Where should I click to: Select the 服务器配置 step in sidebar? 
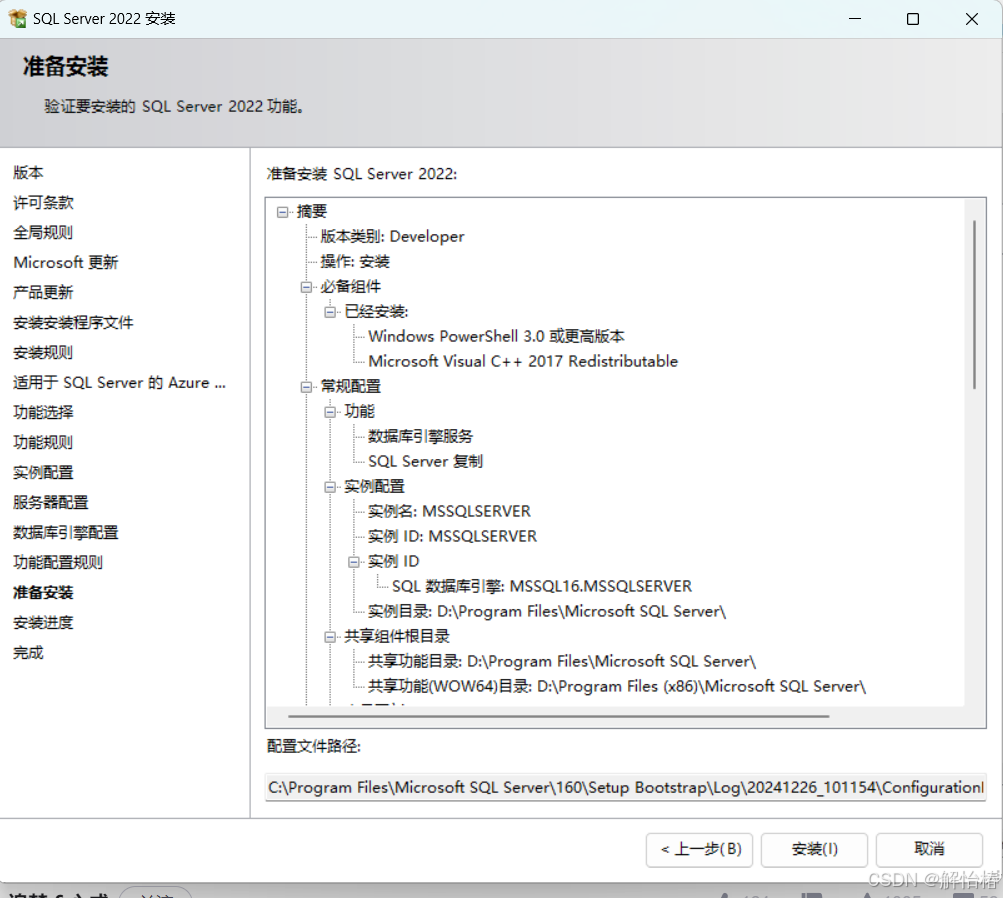click(51, 503)
